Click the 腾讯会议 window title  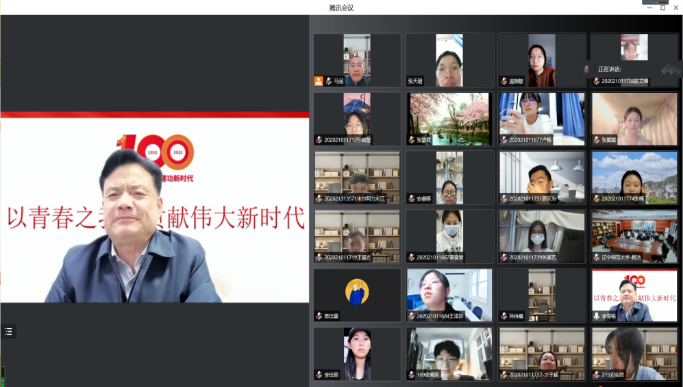pyautogui.click(x=341, y=8)
